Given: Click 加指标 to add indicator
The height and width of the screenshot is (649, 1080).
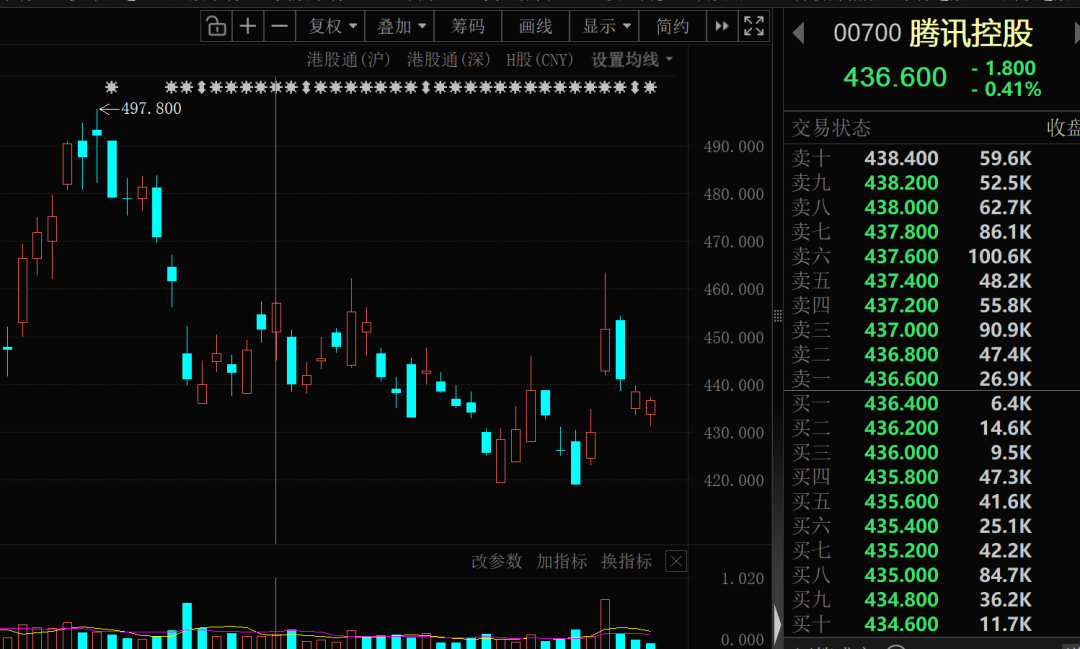Looking at the screenshot, I should [561, 562].
